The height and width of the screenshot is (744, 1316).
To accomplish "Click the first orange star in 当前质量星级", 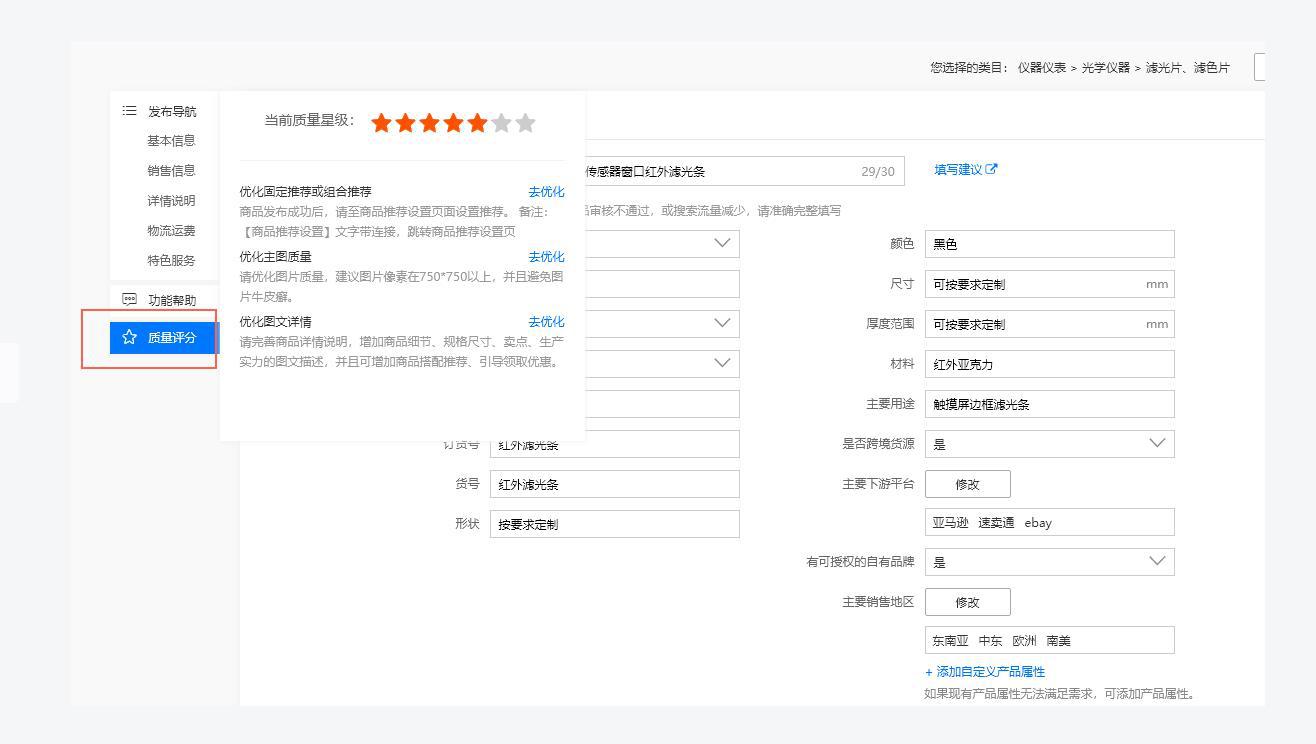I will 381,122.
